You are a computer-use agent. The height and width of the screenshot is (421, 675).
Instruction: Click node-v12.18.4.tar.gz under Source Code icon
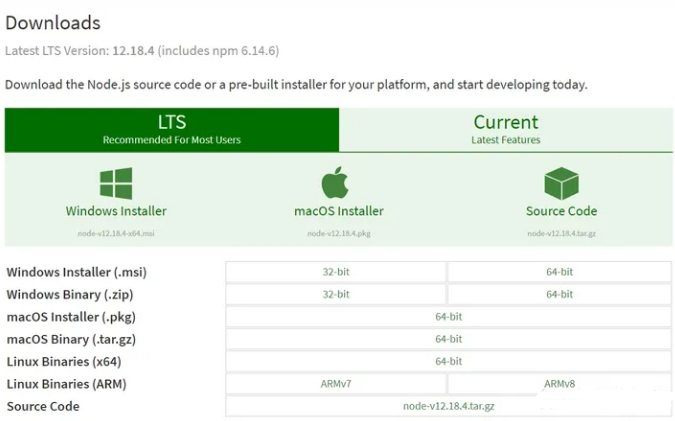(561, 233)
